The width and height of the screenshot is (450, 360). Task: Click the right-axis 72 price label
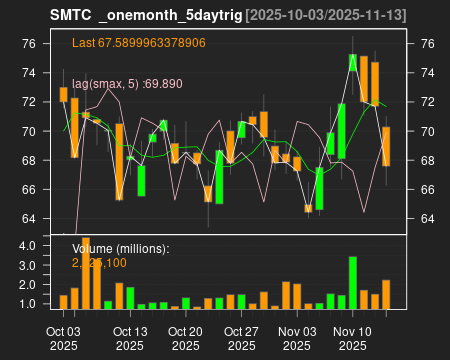coord(428,102)
